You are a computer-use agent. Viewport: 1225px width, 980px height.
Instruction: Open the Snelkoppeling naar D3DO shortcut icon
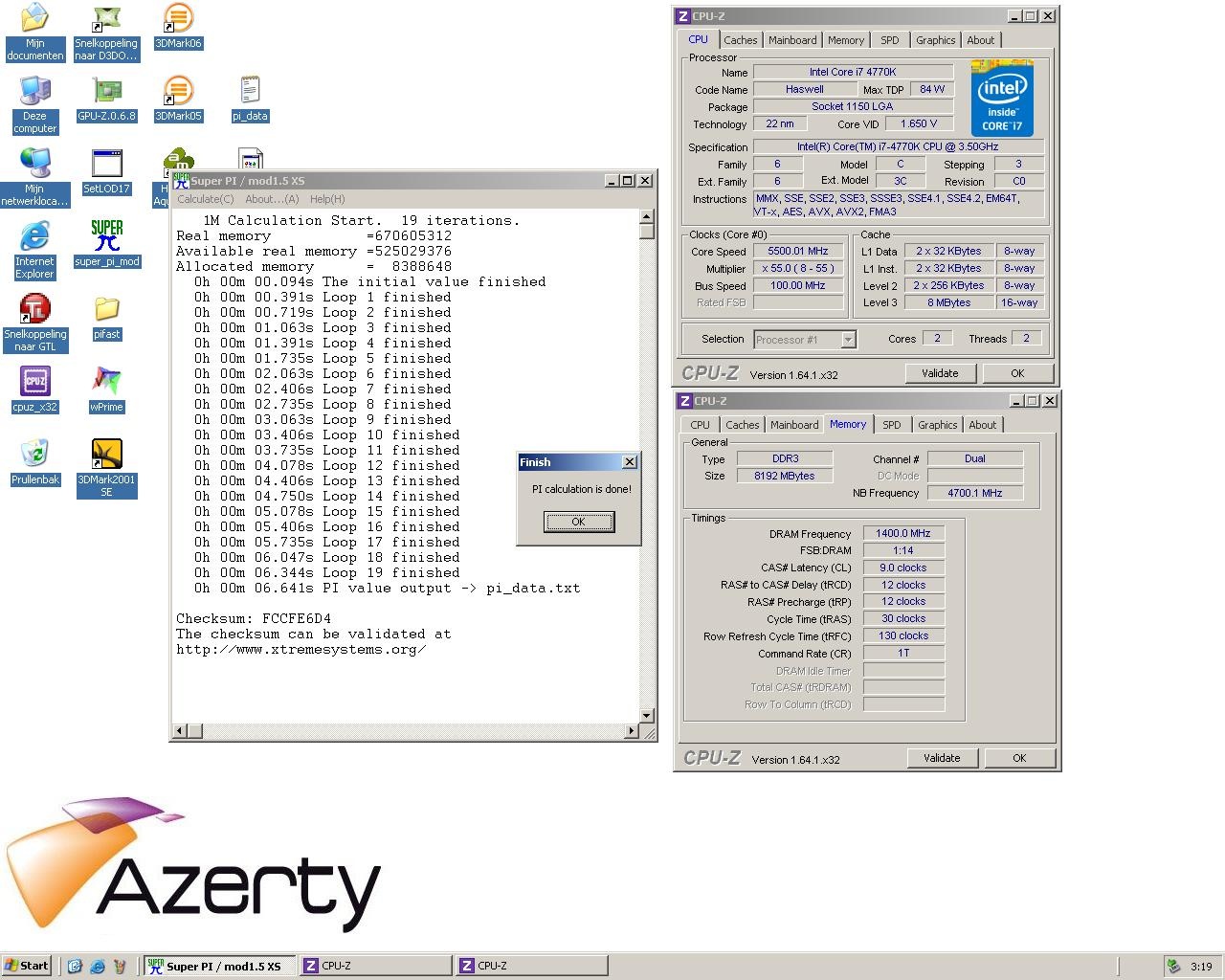pyautogui.click(x=106, y=32)
